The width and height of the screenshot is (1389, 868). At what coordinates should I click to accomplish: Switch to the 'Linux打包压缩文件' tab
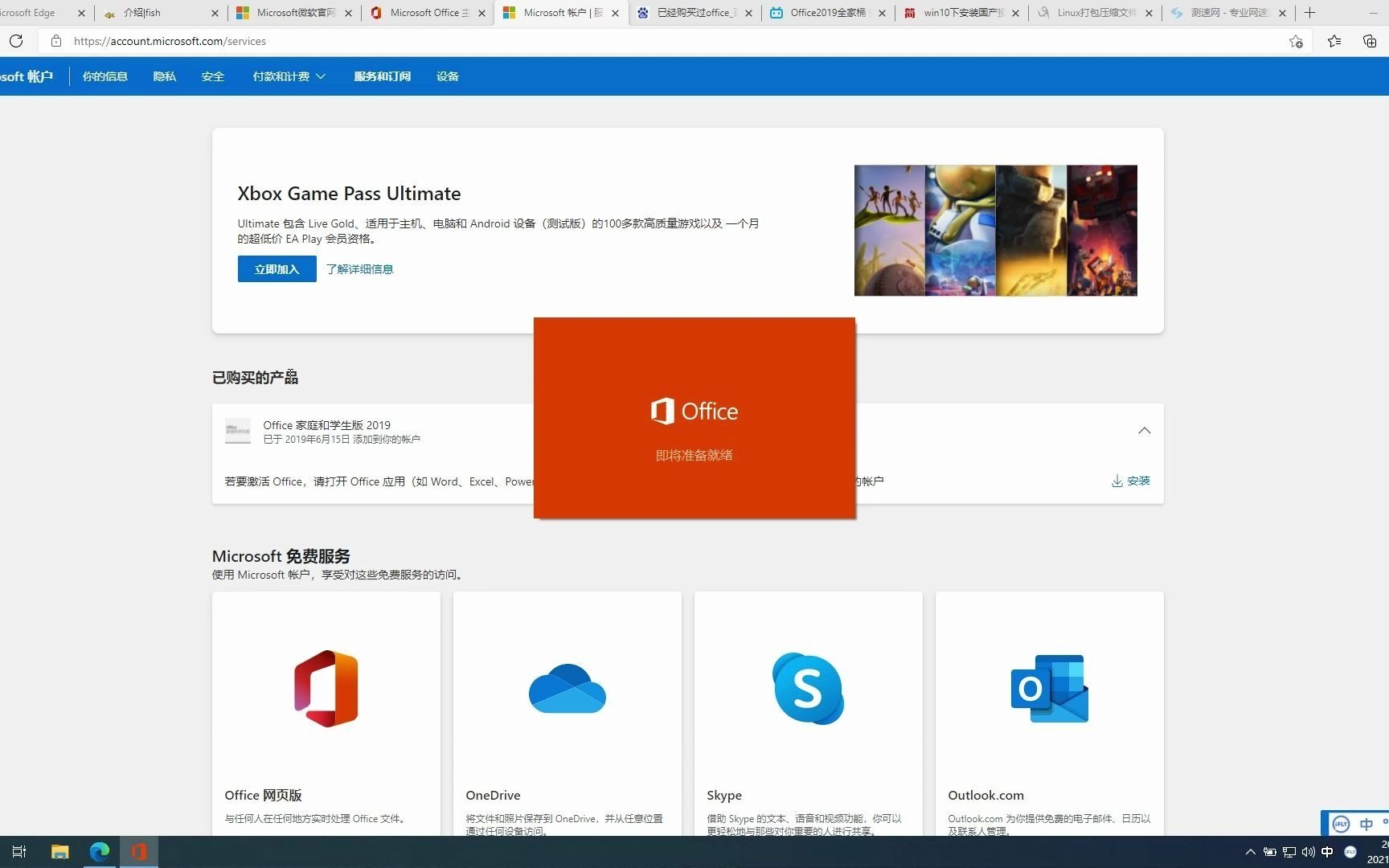click(1096, 13)
